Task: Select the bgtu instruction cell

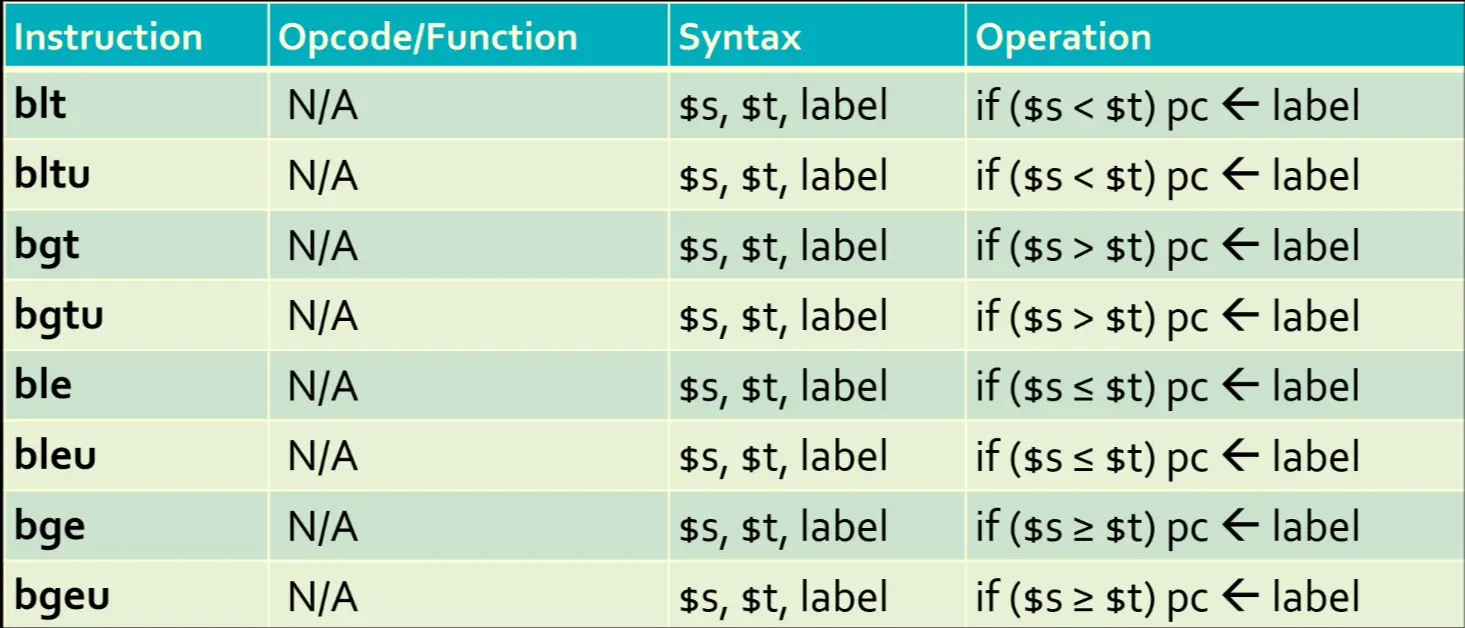Action: pyautogui.click(x=58, y=316)
